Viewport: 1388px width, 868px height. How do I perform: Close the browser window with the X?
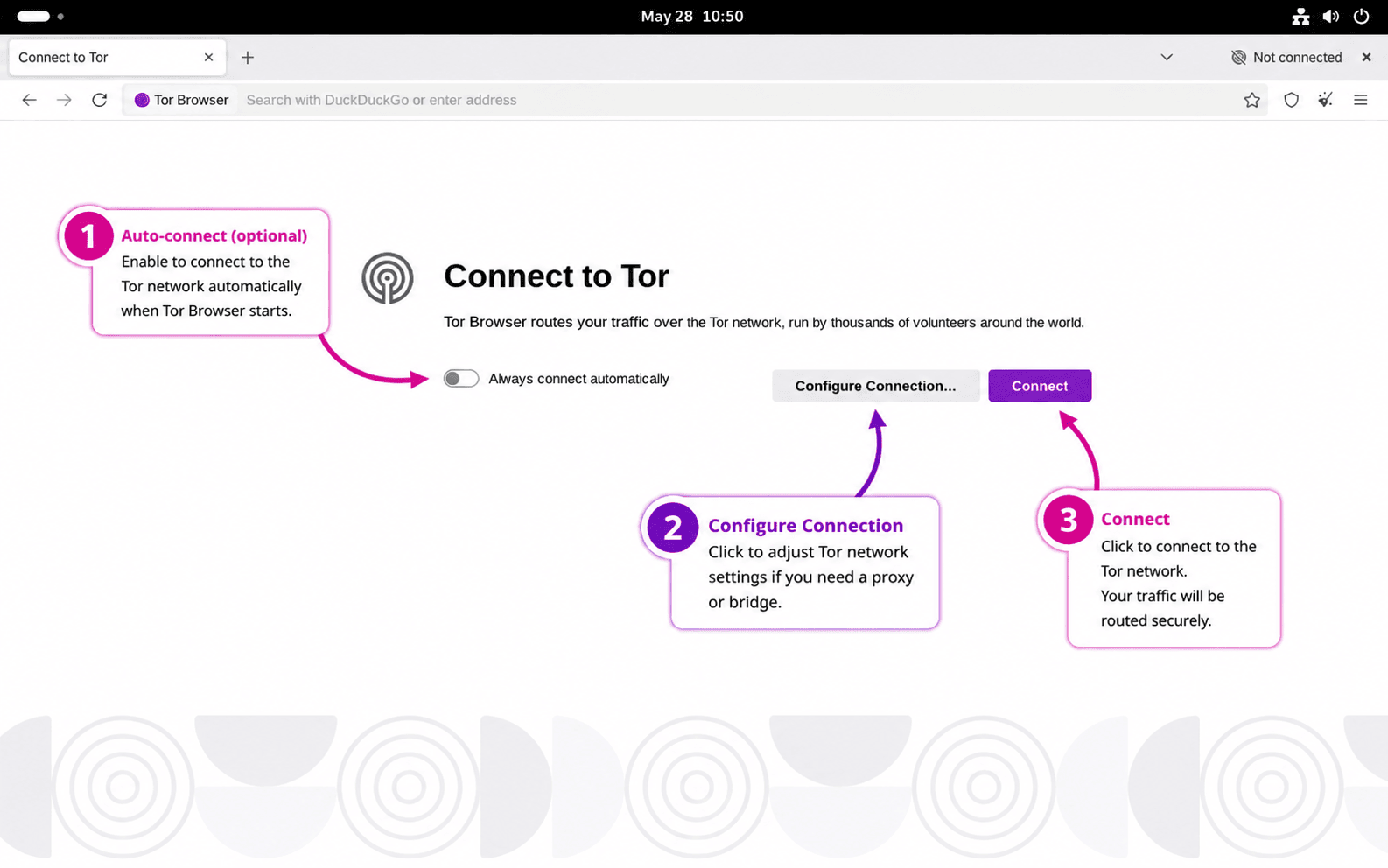(x=1366, y=57)
